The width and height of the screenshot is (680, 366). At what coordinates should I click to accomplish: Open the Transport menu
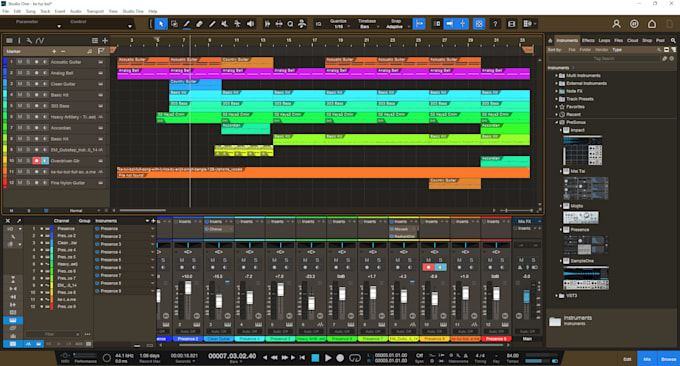[95, 11]
